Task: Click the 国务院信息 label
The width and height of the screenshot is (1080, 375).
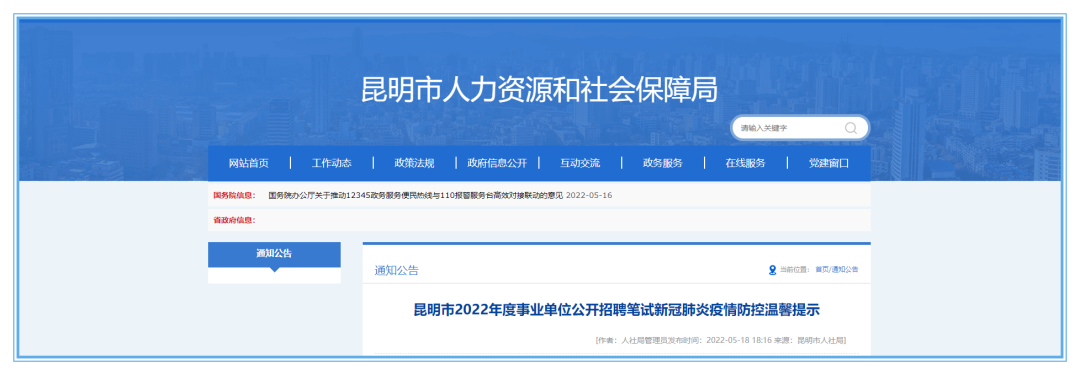Action: coord(233,196)
